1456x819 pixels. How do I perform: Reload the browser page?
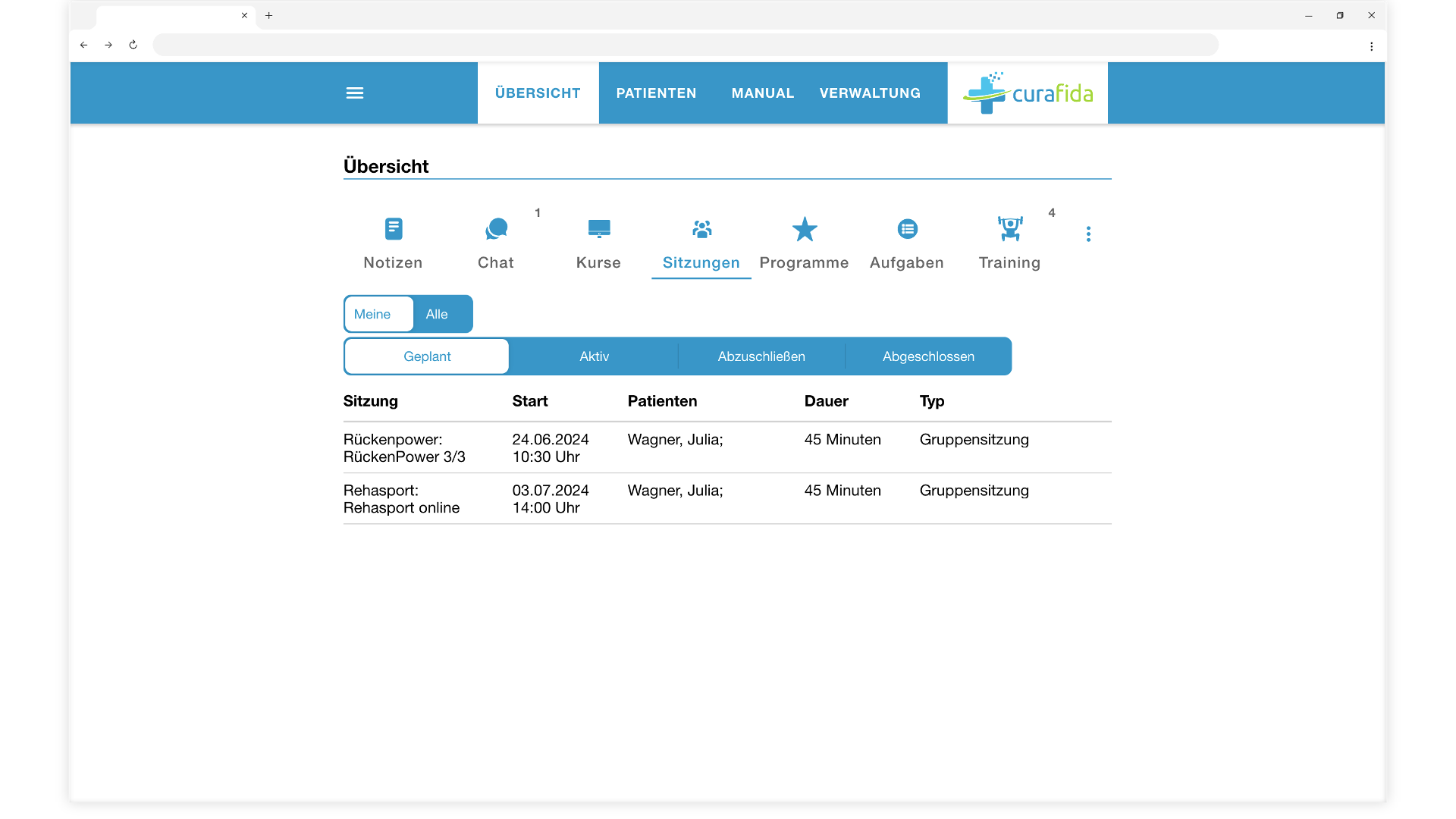coord(133,45)
